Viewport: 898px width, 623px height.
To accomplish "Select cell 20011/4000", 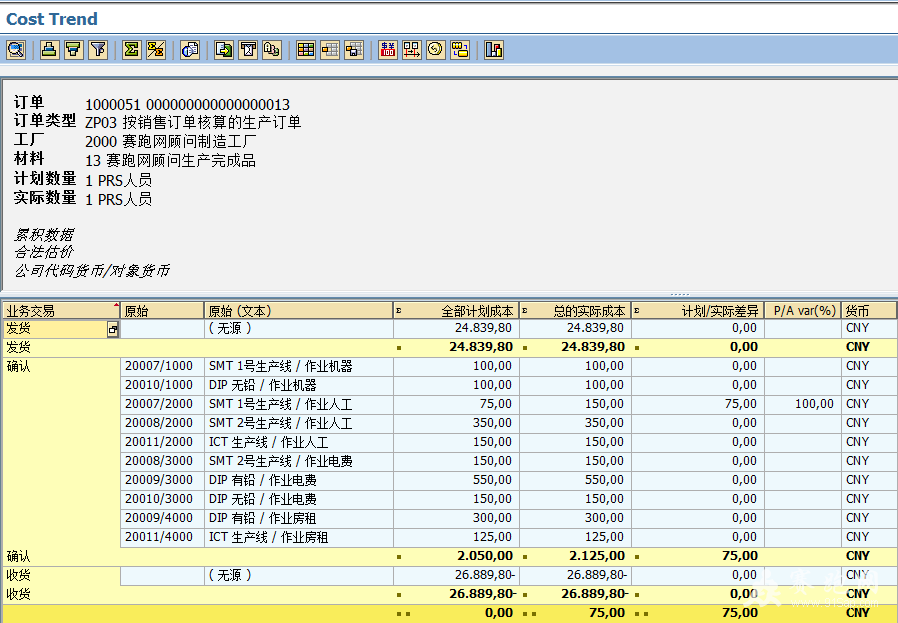I will pos(162,537).
